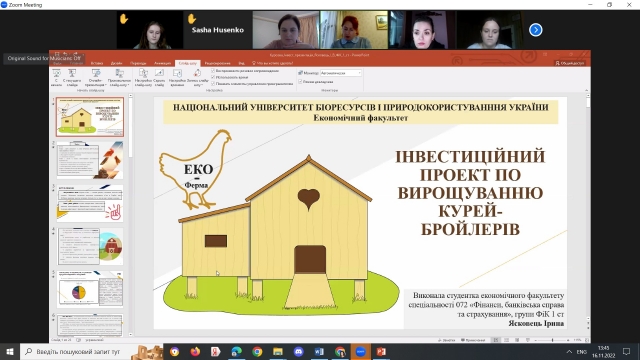Screen dimensions: 640x360
Task: Click Fit slide to window icon
Action: pos(587,340)
